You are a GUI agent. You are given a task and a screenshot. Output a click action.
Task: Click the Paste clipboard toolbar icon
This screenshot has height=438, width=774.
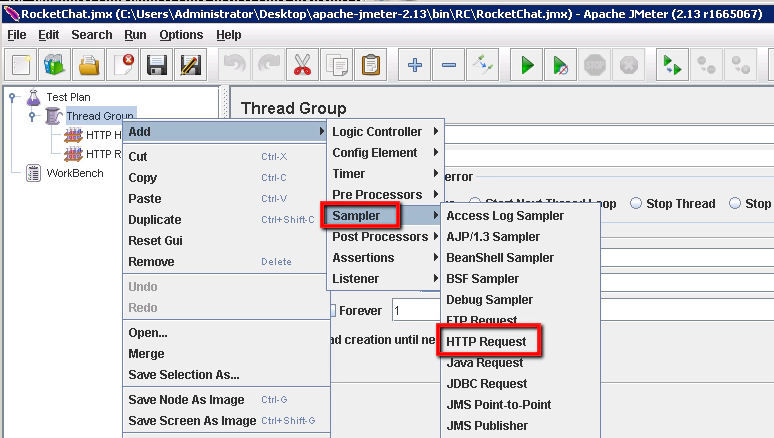coord(371,65)
